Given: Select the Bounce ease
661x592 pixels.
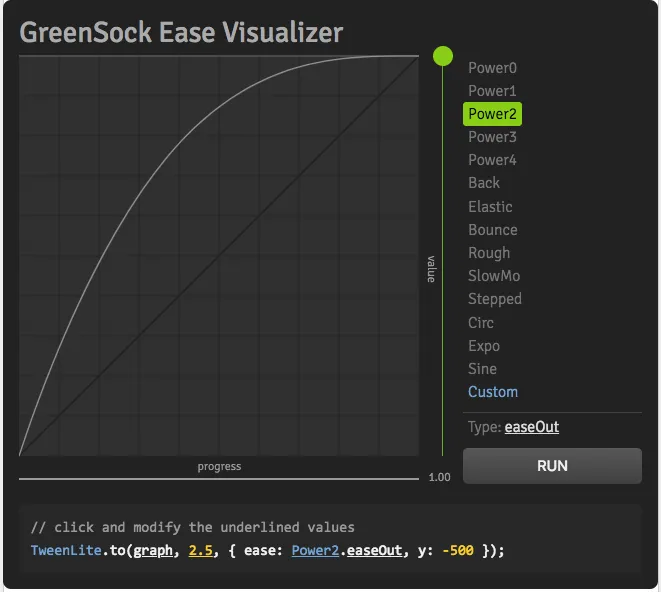Looking at the screenshot, I should pyautogui.click(x=492, y=230).
